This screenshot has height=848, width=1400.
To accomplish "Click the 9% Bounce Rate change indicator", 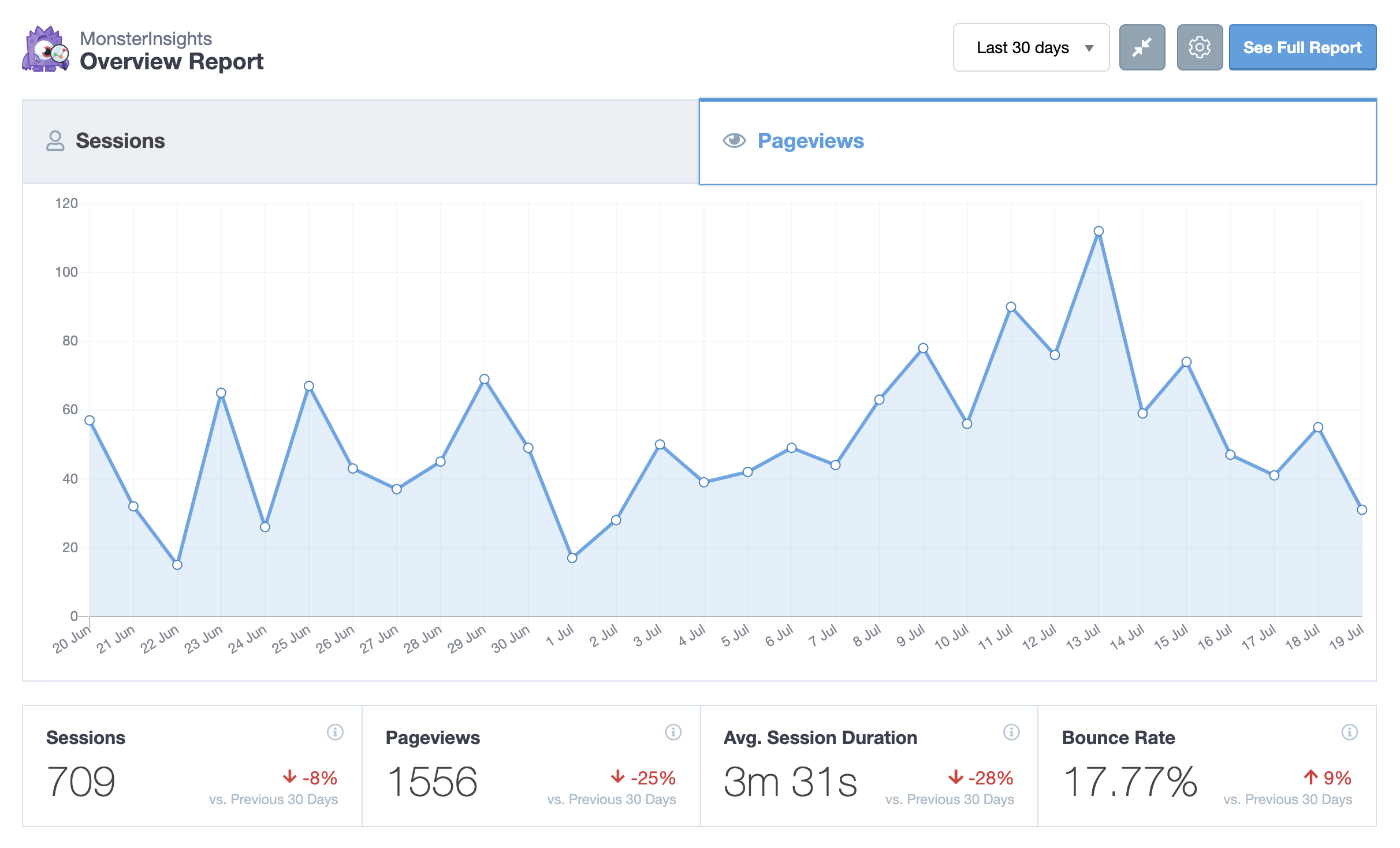I will (x=1327, y=778).
